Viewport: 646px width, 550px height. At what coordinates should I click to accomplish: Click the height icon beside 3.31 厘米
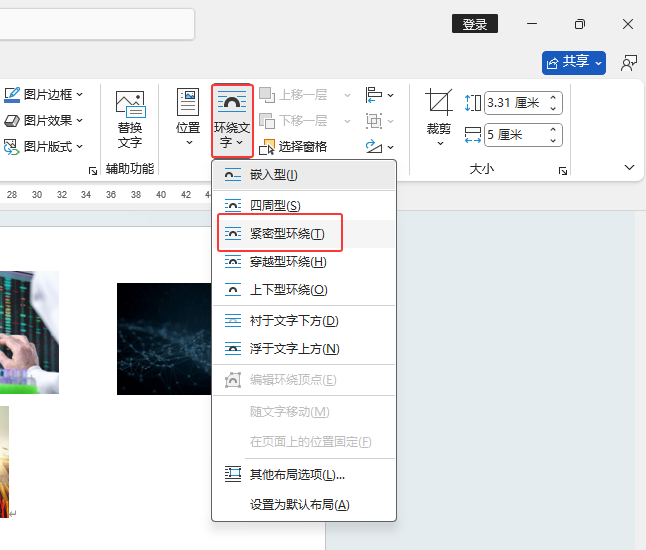(x=473, y=103)
